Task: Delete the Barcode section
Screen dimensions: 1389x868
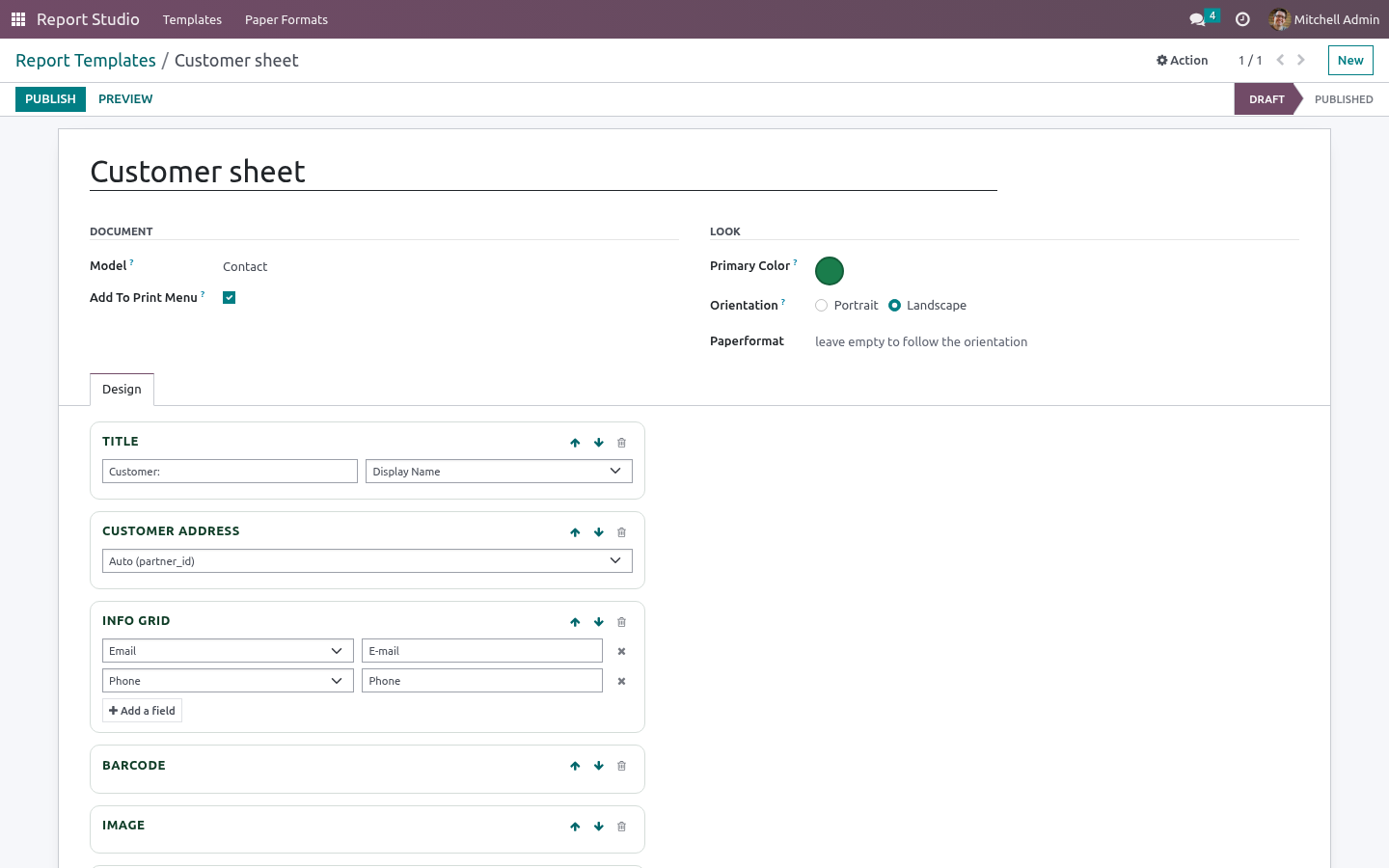Action: 621,766
